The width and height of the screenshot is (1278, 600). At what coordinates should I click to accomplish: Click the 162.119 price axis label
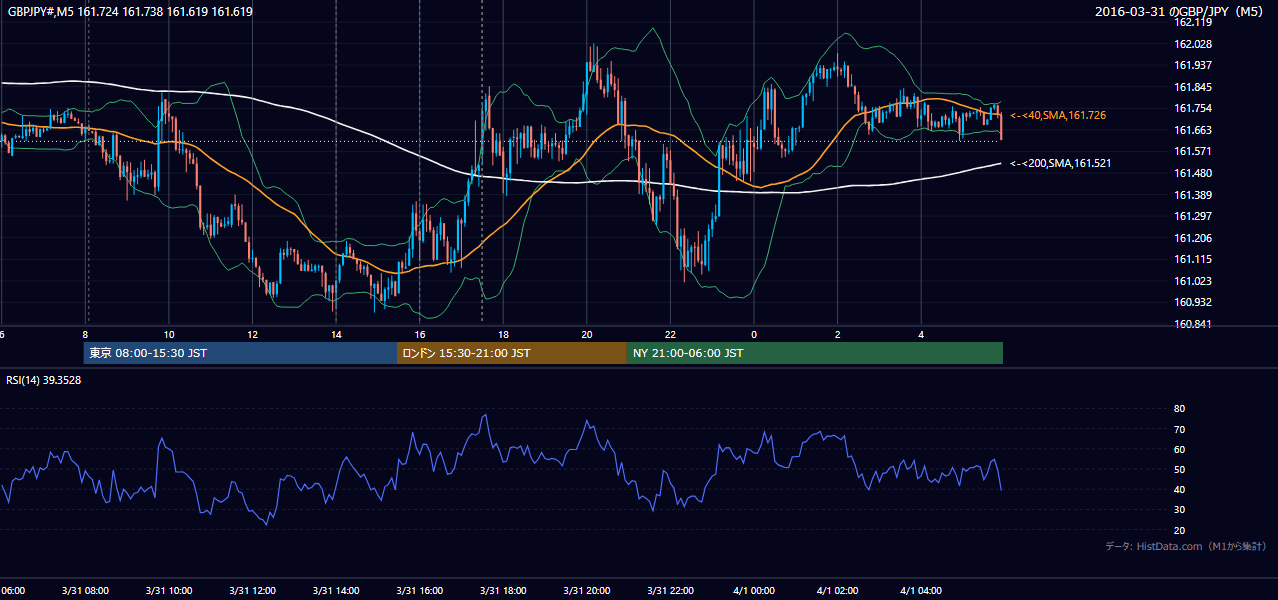click(1193, 22)
